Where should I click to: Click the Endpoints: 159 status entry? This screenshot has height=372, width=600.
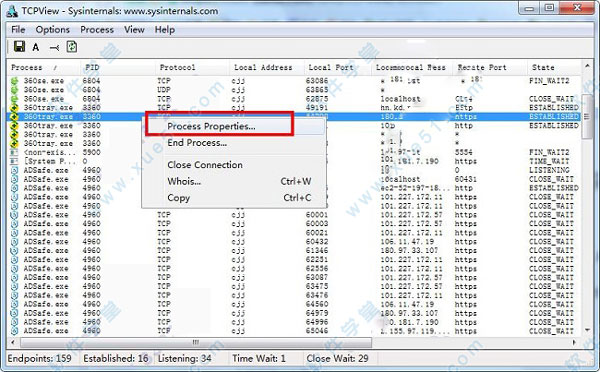click(39, 359)
